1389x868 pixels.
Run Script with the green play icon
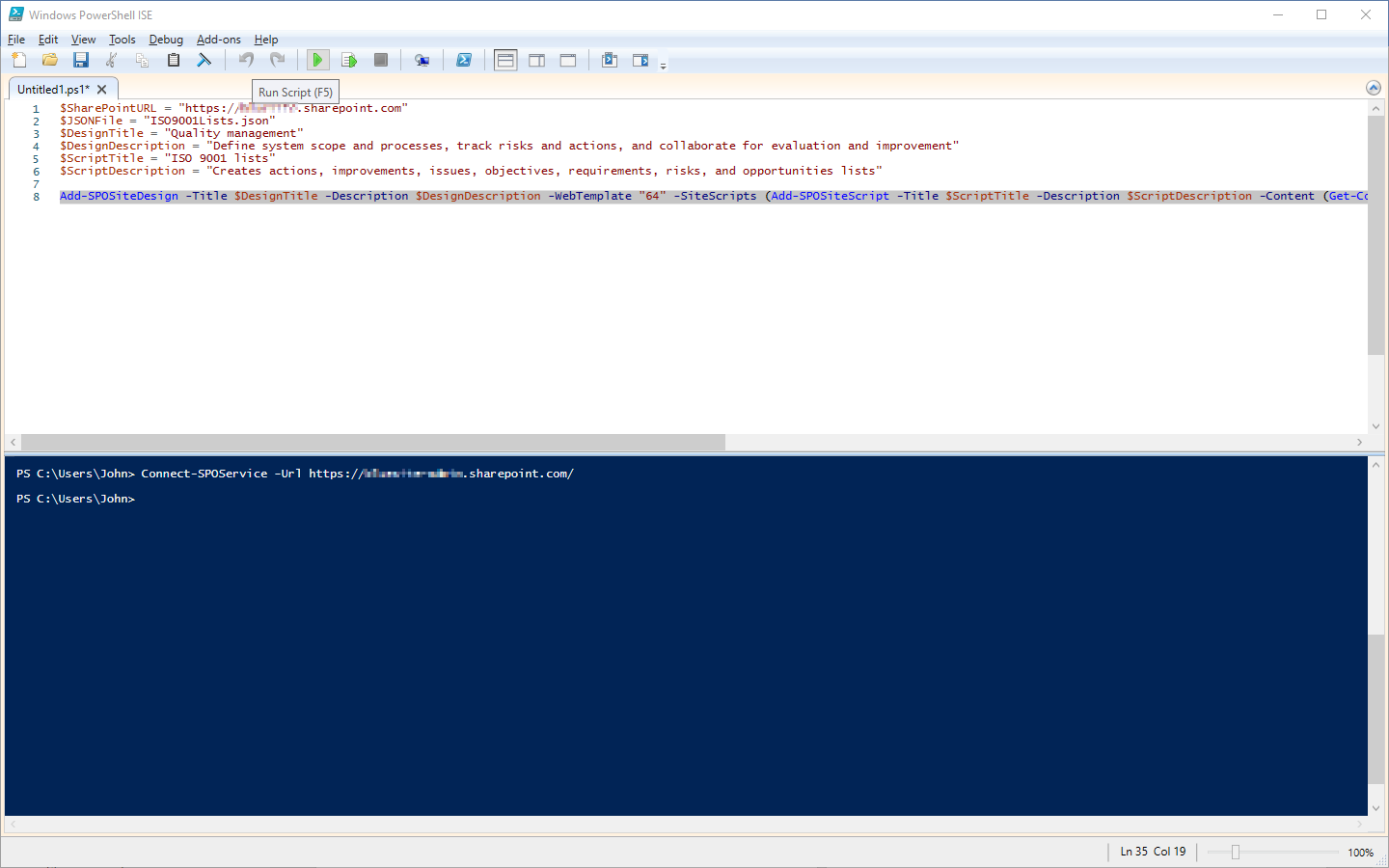coord(317,60)
